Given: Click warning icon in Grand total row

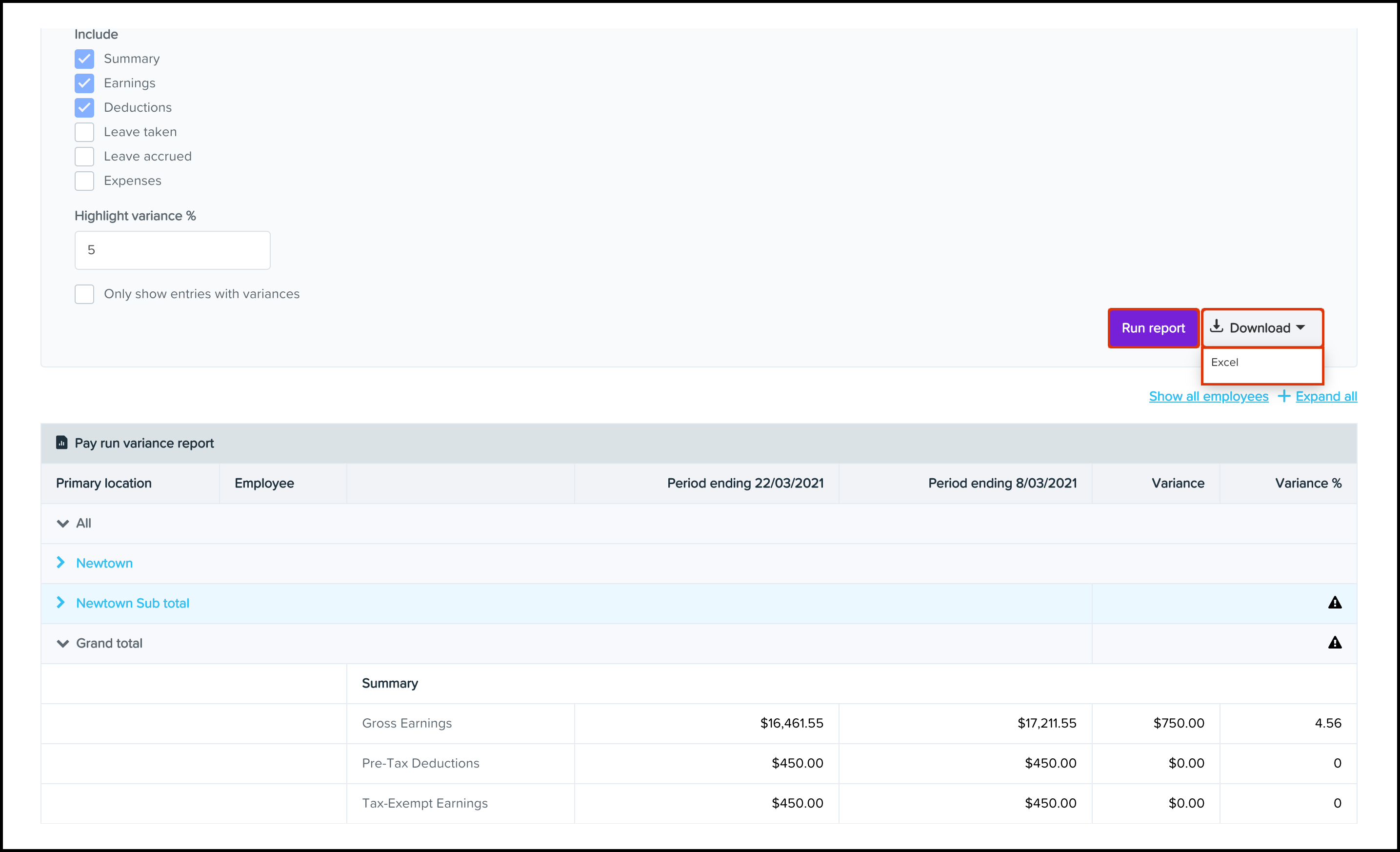Looking at the screenshot, I should pos(1335,642).
